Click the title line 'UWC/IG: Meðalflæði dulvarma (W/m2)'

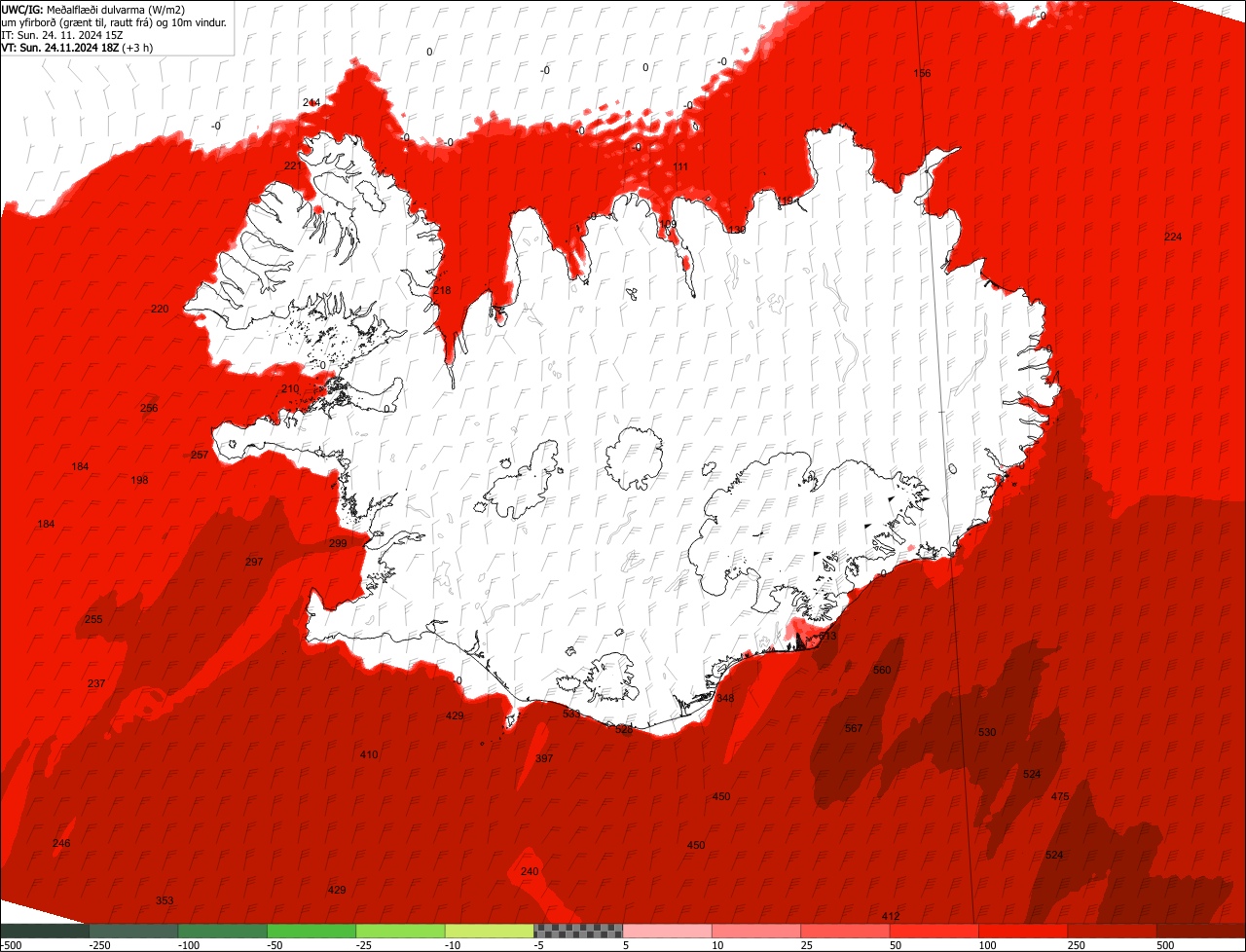click(x=93, y=9)
